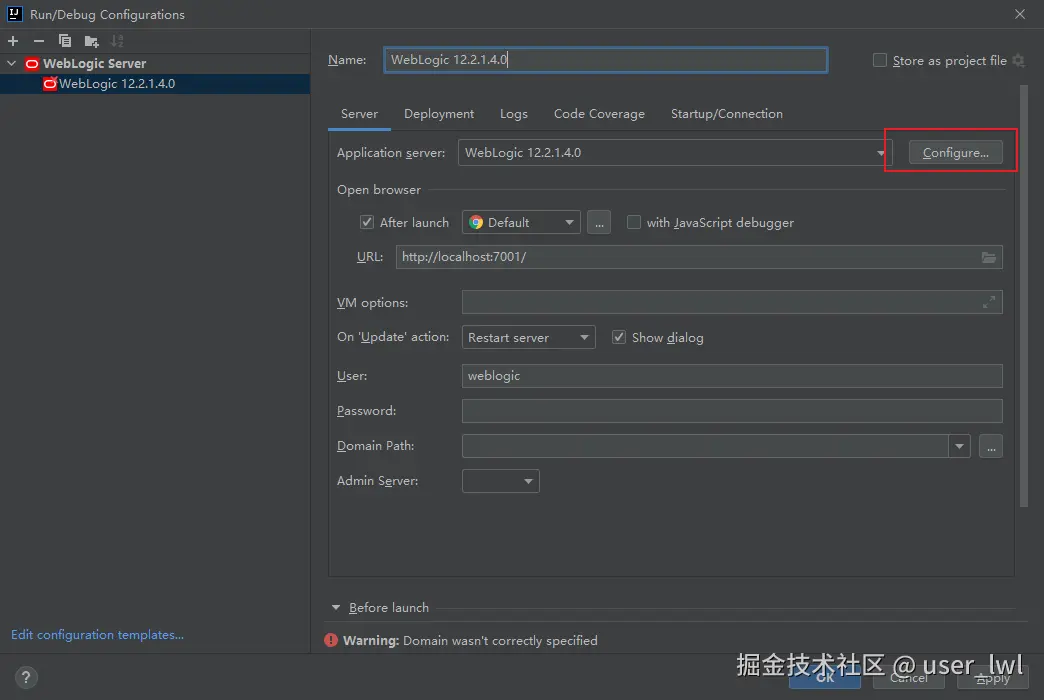Screen dimensions: 1044x700
Task: Click the VM options input field
Action: pos(732,302)
